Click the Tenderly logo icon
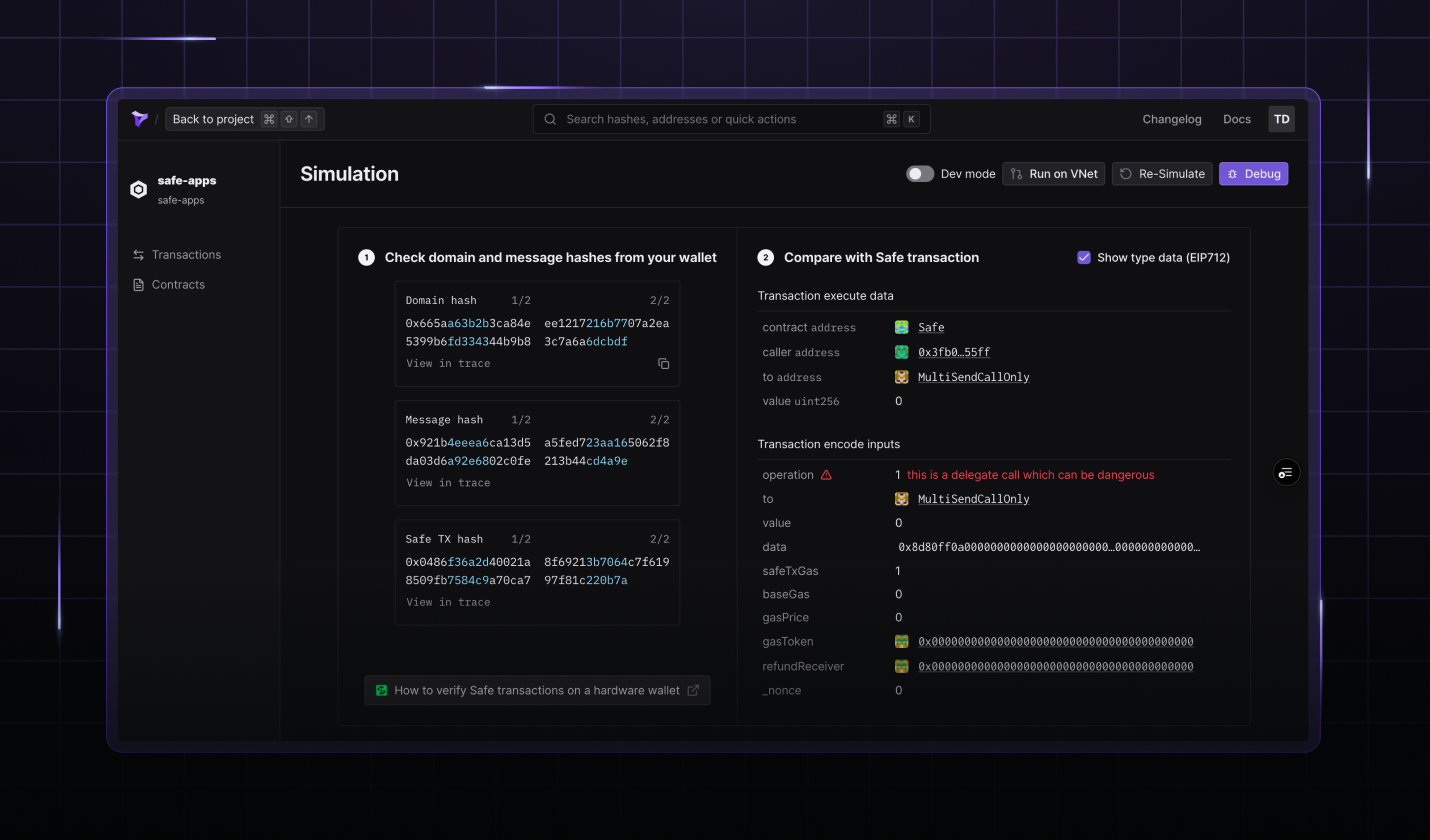The width and height of the screenshot is (1430, 840). click(x=139, y=119)
